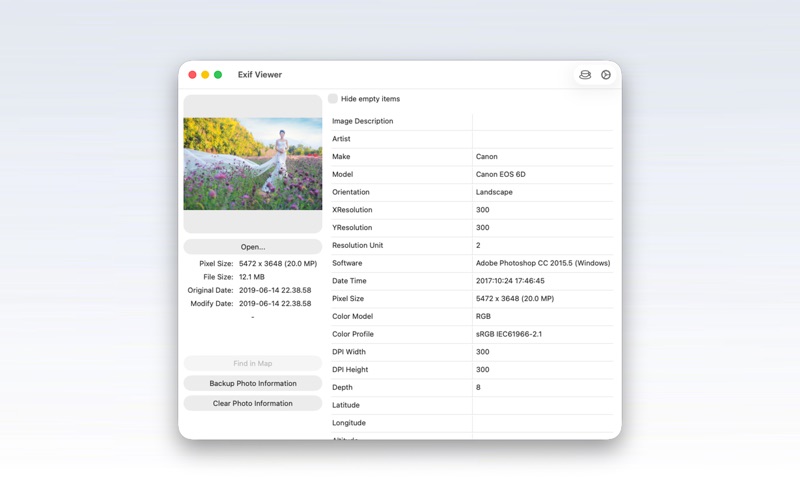The image size is (800, 500).
Task: Click the 2017:10:24 17:46:45 value
Action: click(510, 281)
